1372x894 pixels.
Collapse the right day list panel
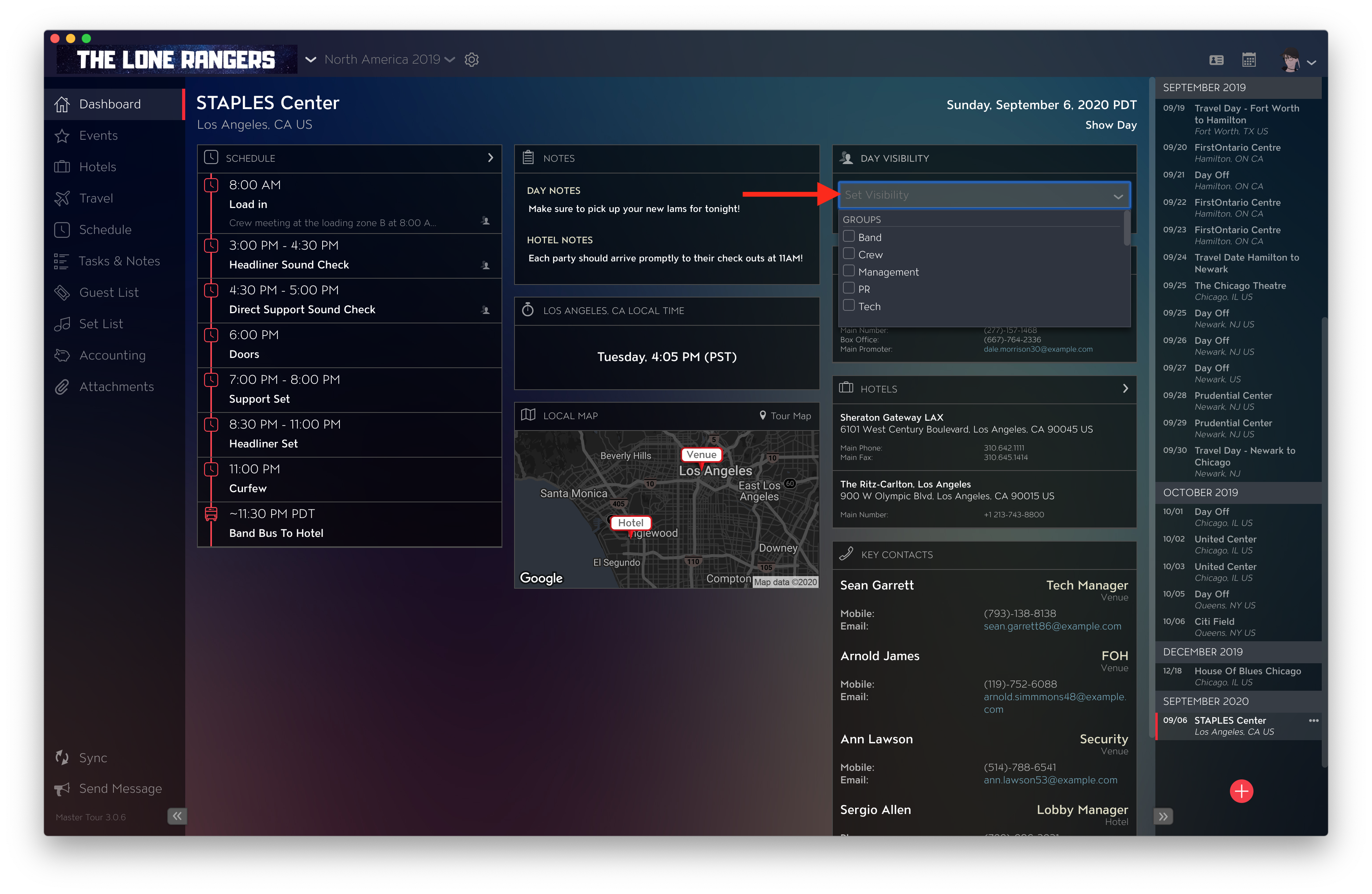[x=1163, y=816]
